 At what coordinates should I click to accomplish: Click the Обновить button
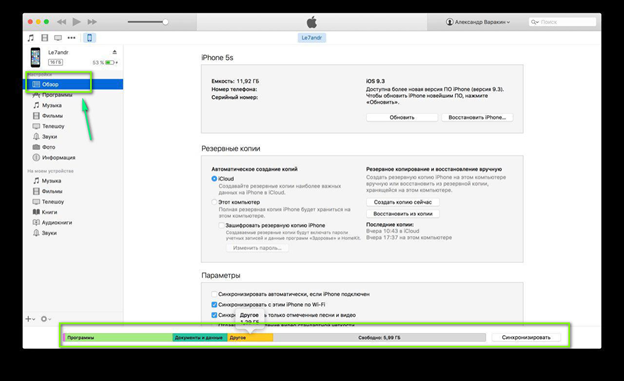(402, 117)
